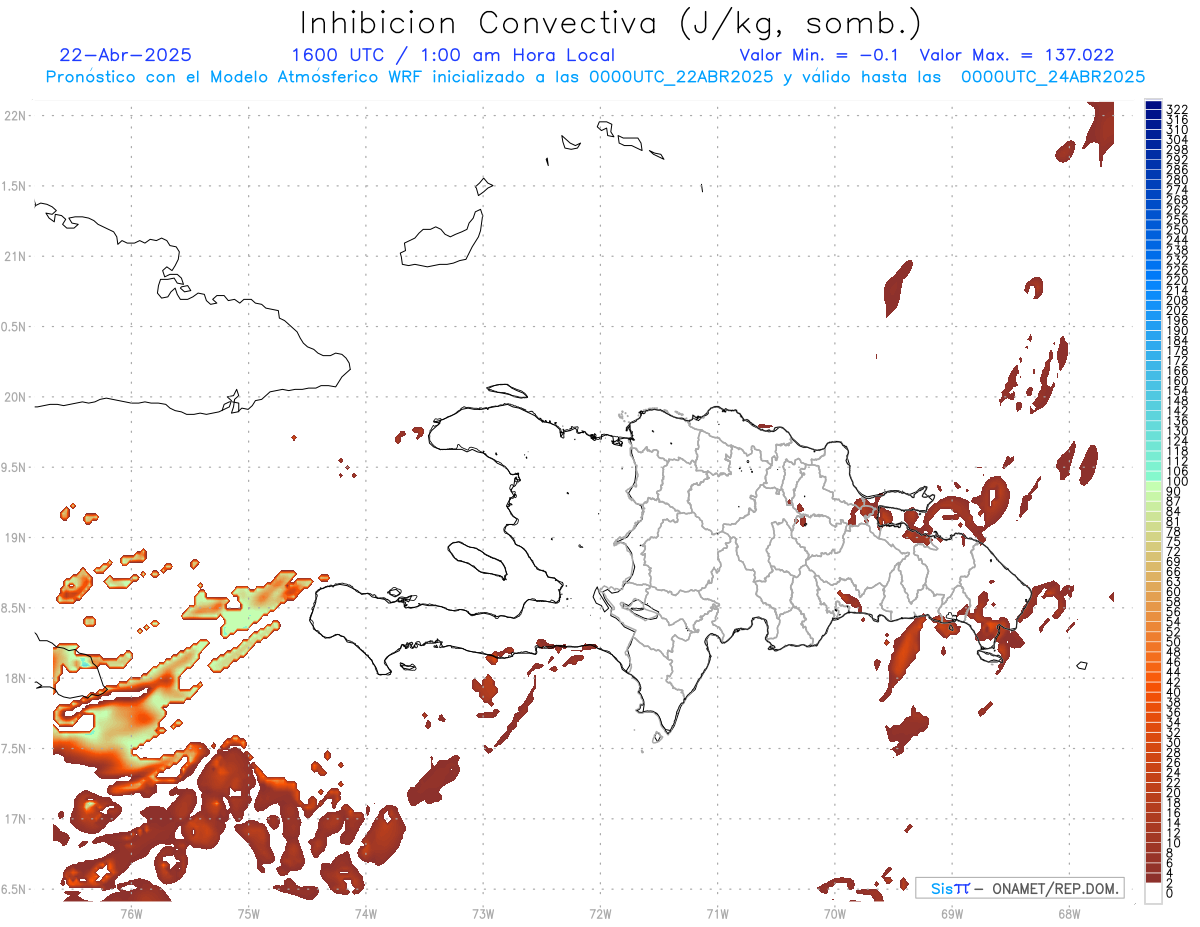Screen dimensions: 1200x927
Task: Click the dark blue top swatch of colorbar
Action: point(1153,107)
